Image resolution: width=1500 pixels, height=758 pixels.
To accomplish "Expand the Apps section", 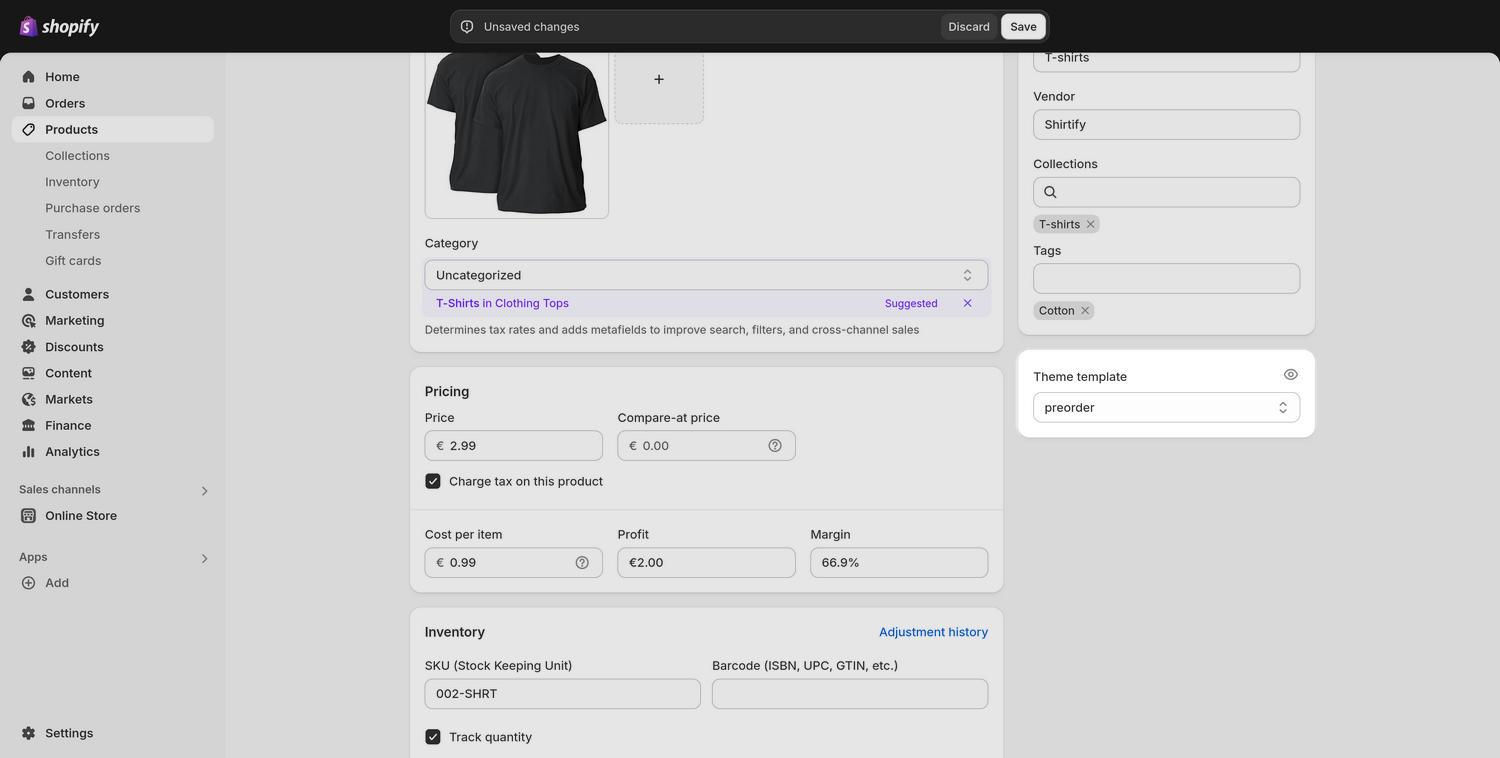I will [204, 559].
